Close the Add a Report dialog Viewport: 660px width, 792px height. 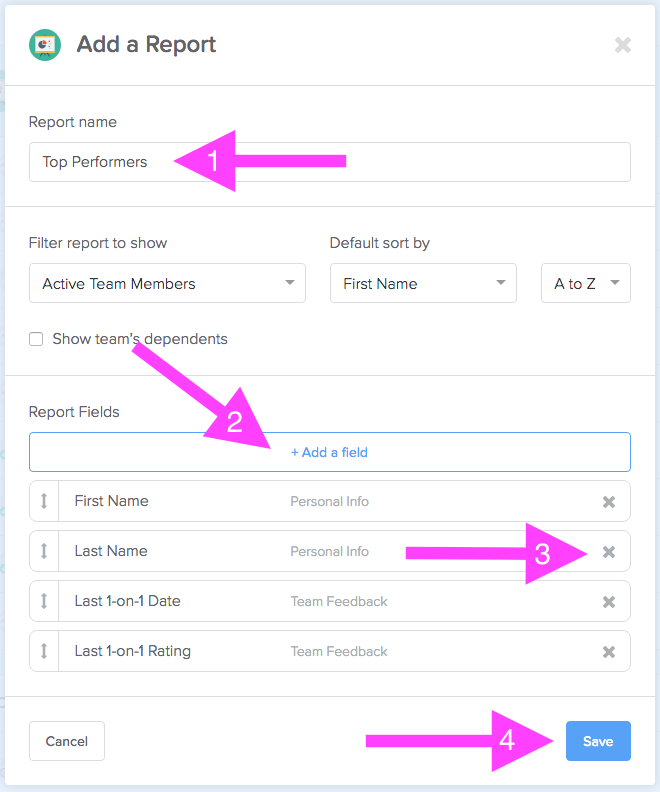pyautogui.click(x=623, y=45)
